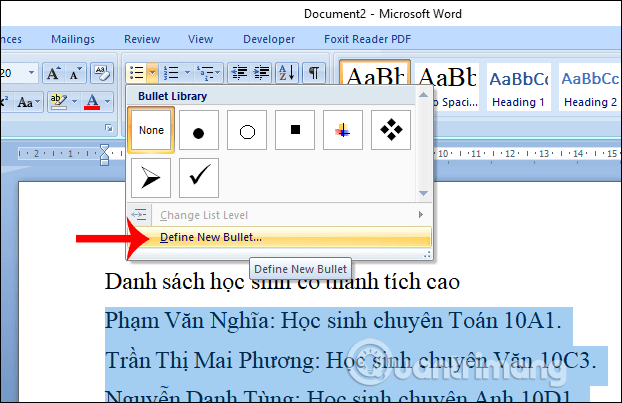Click the Increase Indent button
Image resolution: width=622 pixels, height=403 pixels.
coord(261,73)
